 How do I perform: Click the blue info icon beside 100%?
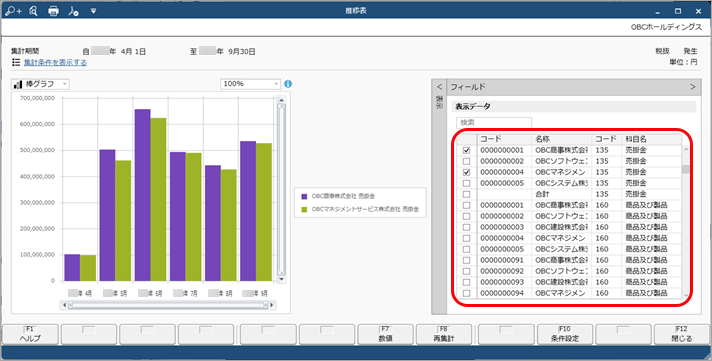point(288,84)
